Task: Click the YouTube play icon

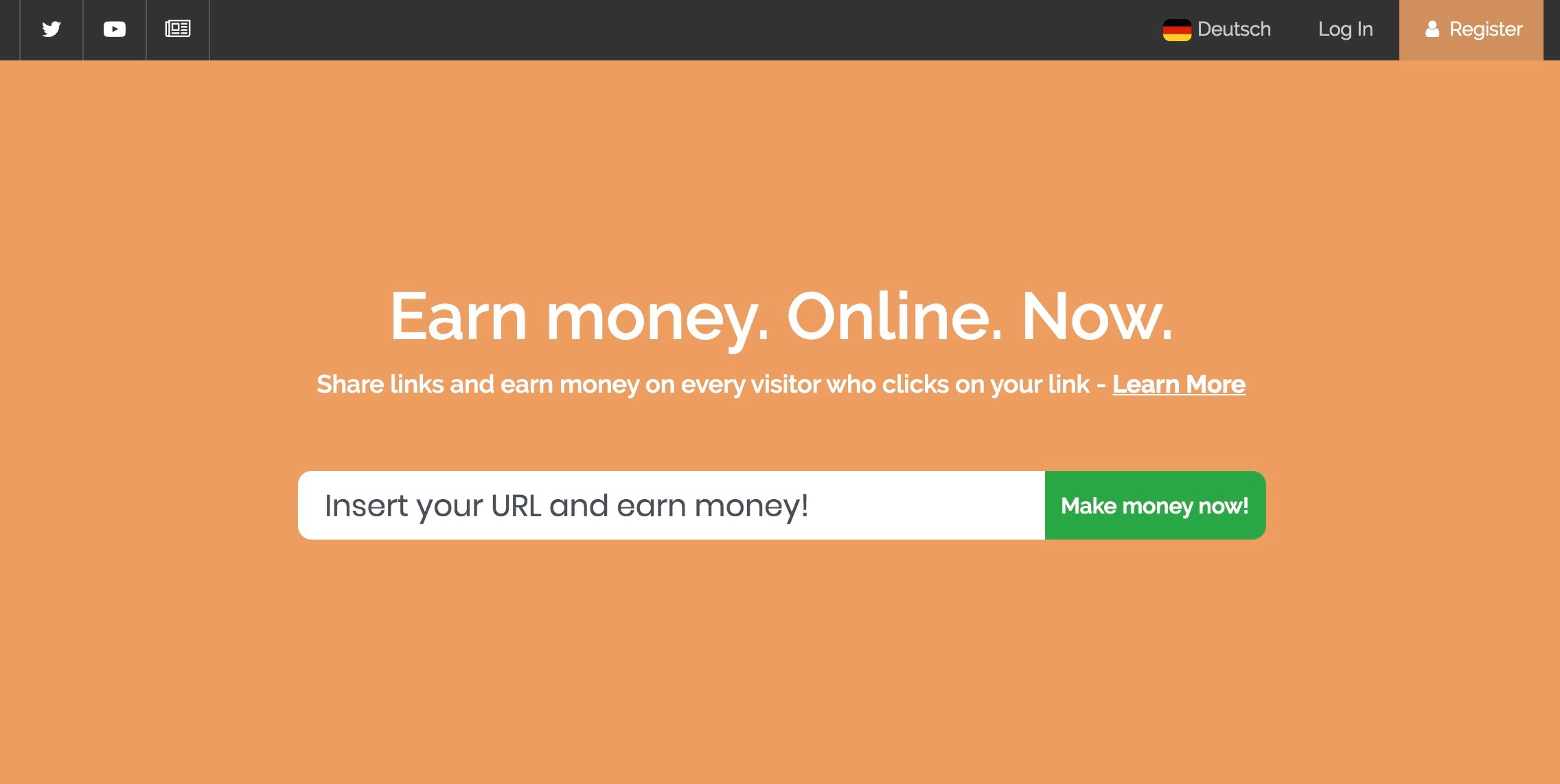Action: pos(113,27)
